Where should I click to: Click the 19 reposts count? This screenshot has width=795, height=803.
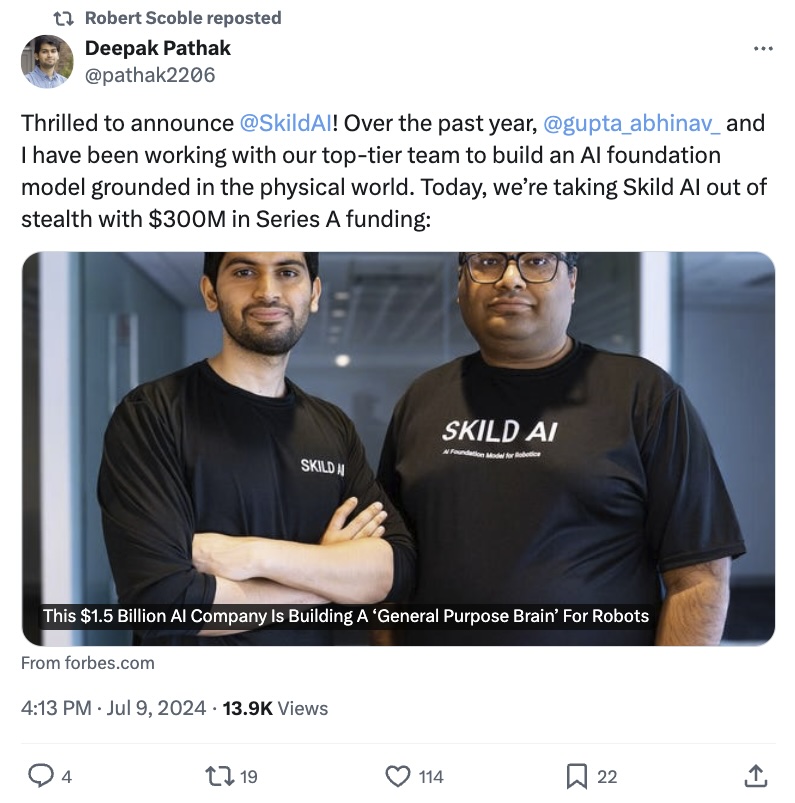(248, 777)
